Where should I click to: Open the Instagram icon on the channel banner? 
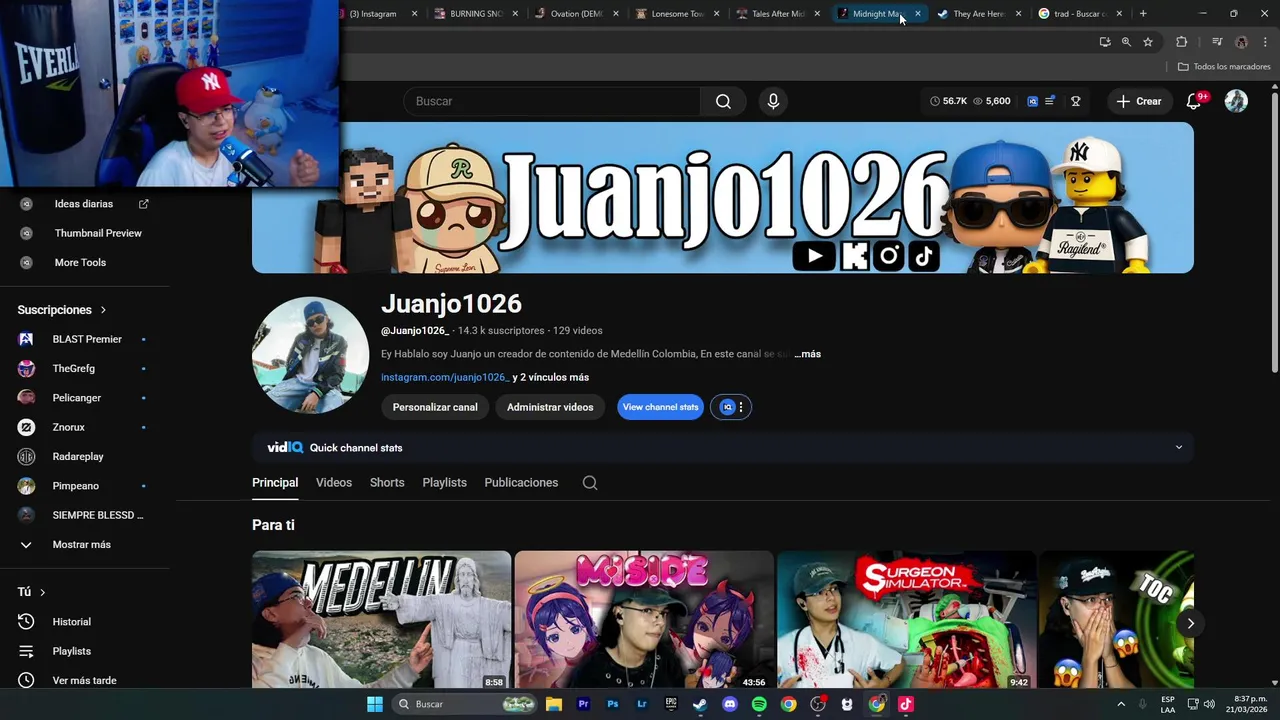[x=889, y=256]
